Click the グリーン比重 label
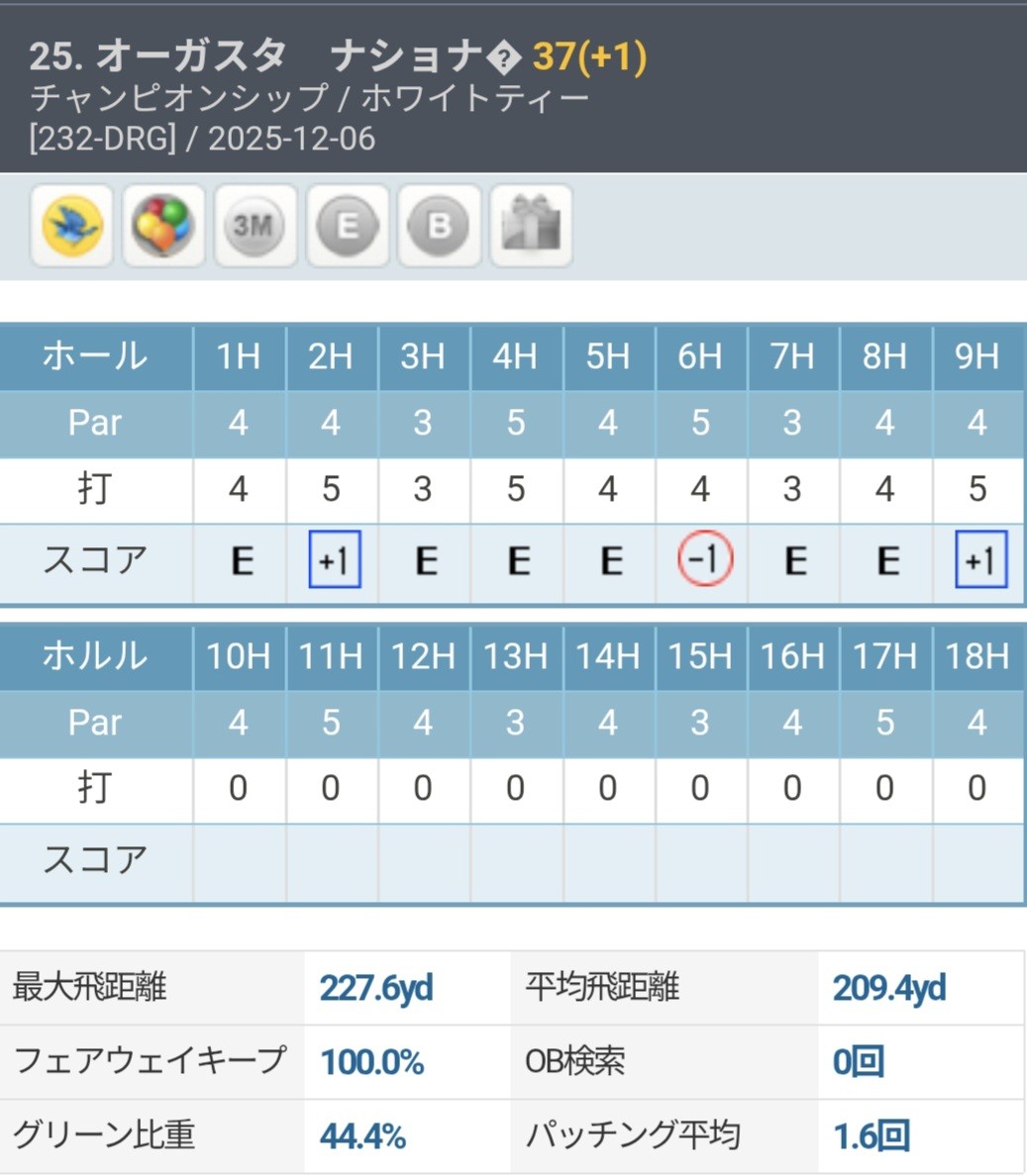This screenshot has height=1176, width=1027. click(x=104, y=1134)
